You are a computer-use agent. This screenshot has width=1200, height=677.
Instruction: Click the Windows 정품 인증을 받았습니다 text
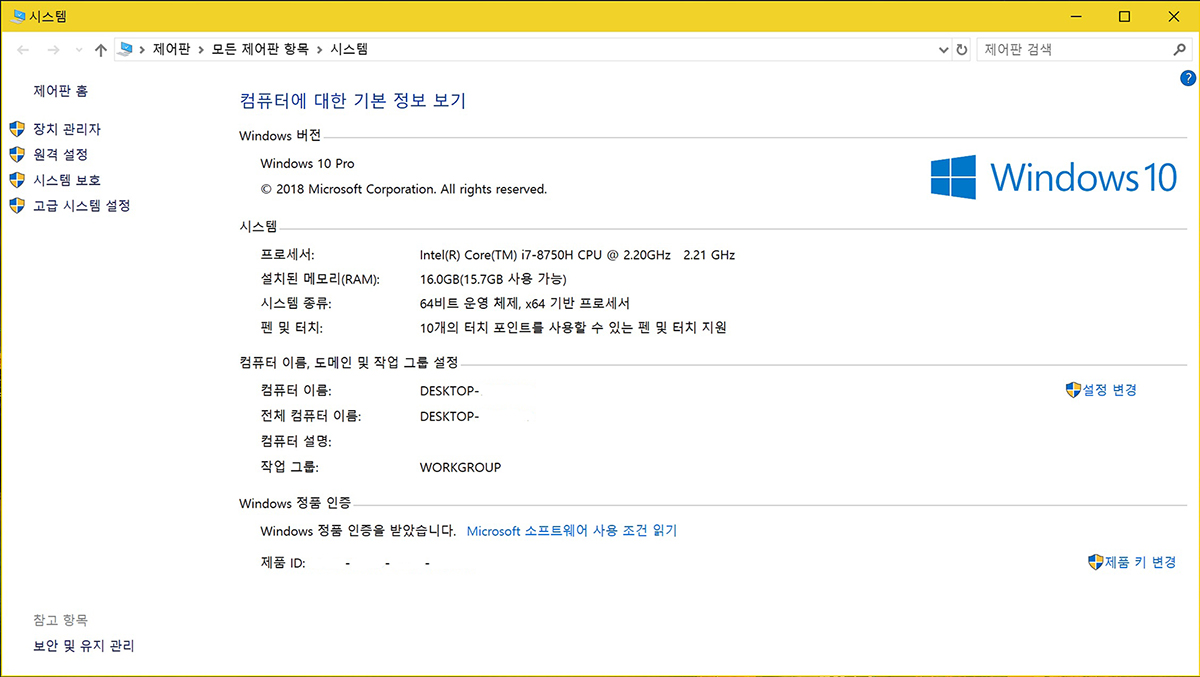pos(358,531)
